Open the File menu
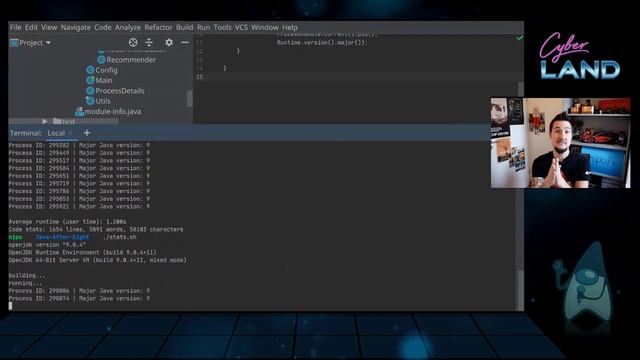640x360 pixels. coord(16,27)
